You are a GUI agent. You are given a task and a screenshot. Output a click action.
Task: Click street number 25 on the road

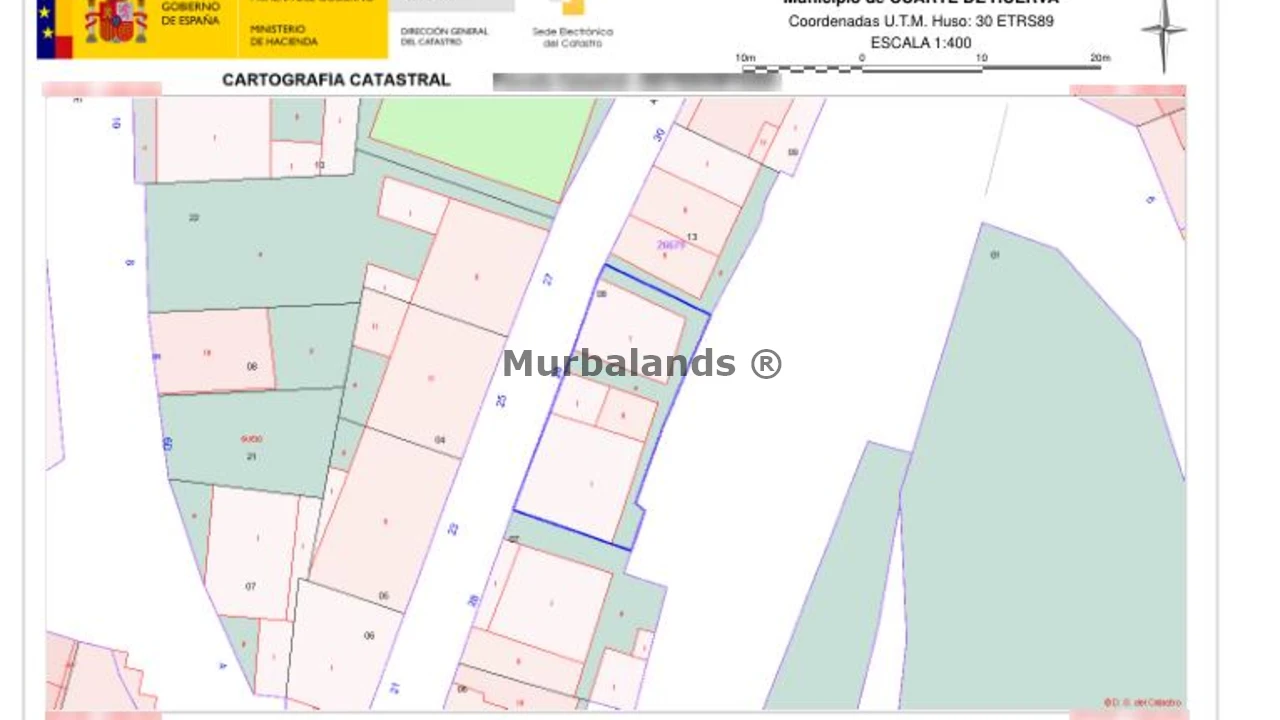click(x=502, y=400)
